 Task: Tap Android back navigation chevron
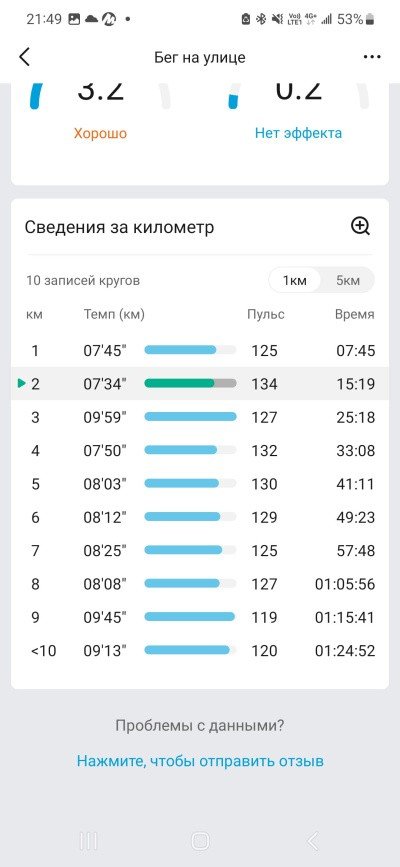tap(313, 842)
